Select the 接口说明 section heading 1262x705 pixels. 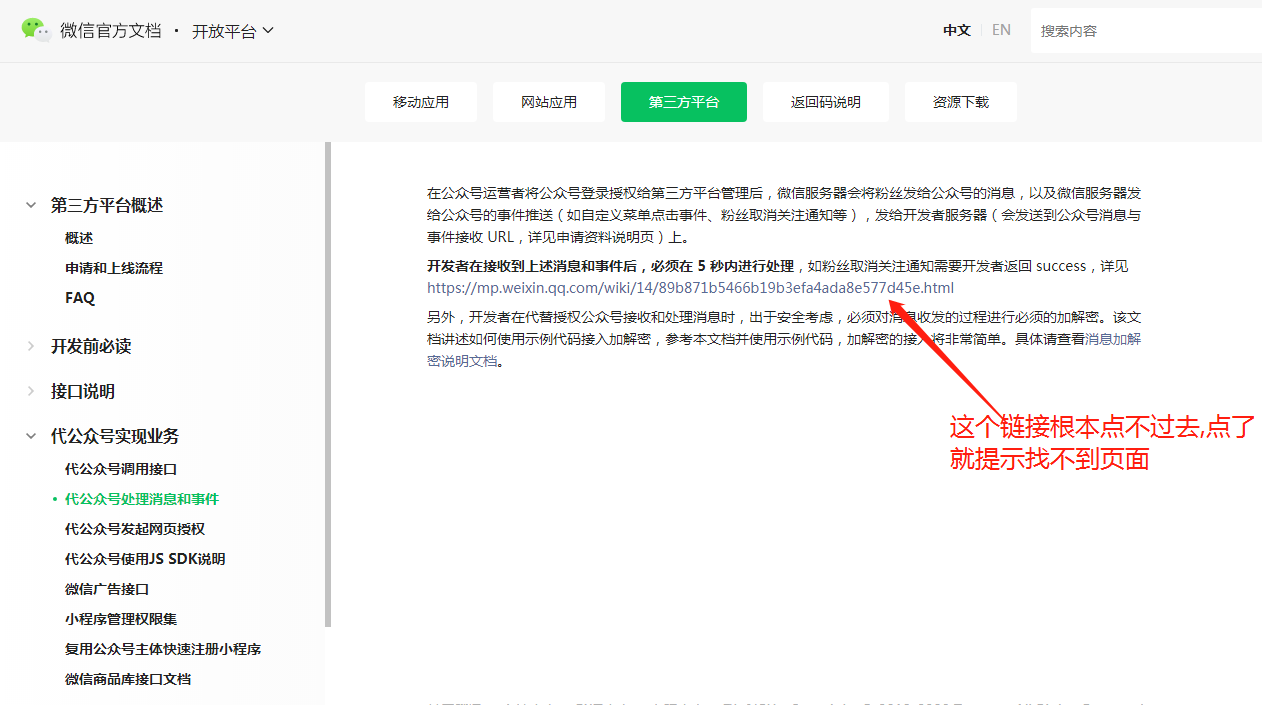pyautogui.click(x=83, y=391)
